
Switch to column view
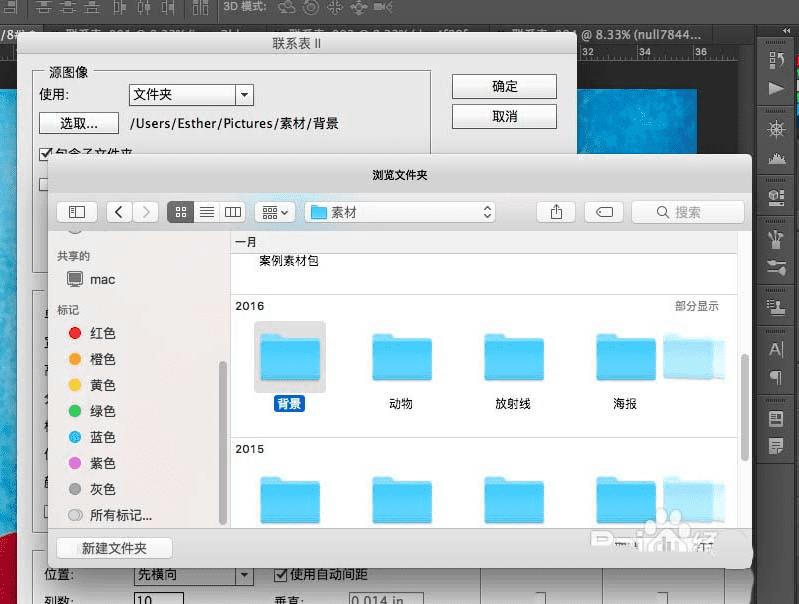point(233,212)
